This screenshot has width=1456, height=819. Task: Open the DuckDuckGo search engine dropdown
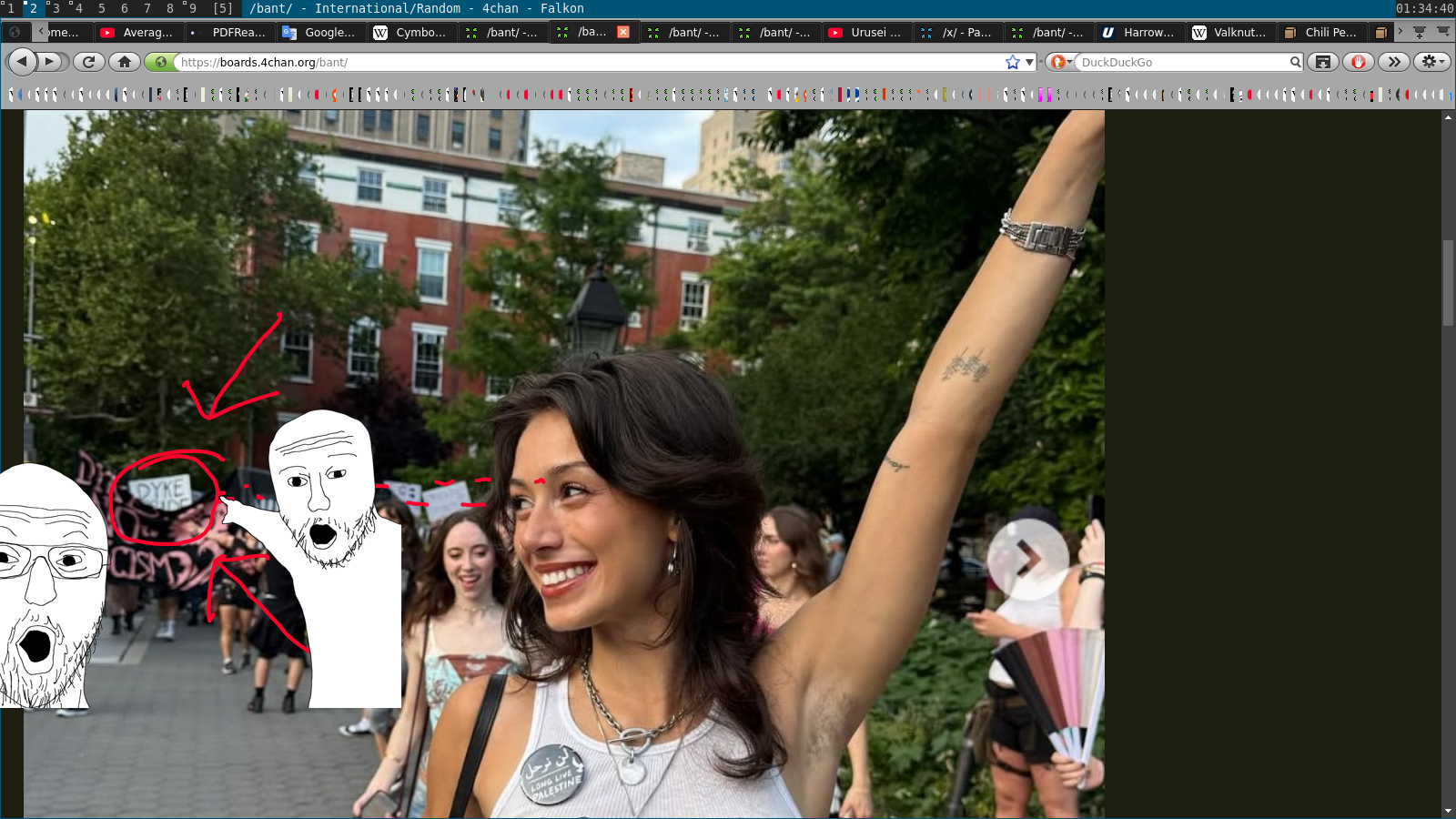click(x=1059, y=62)
